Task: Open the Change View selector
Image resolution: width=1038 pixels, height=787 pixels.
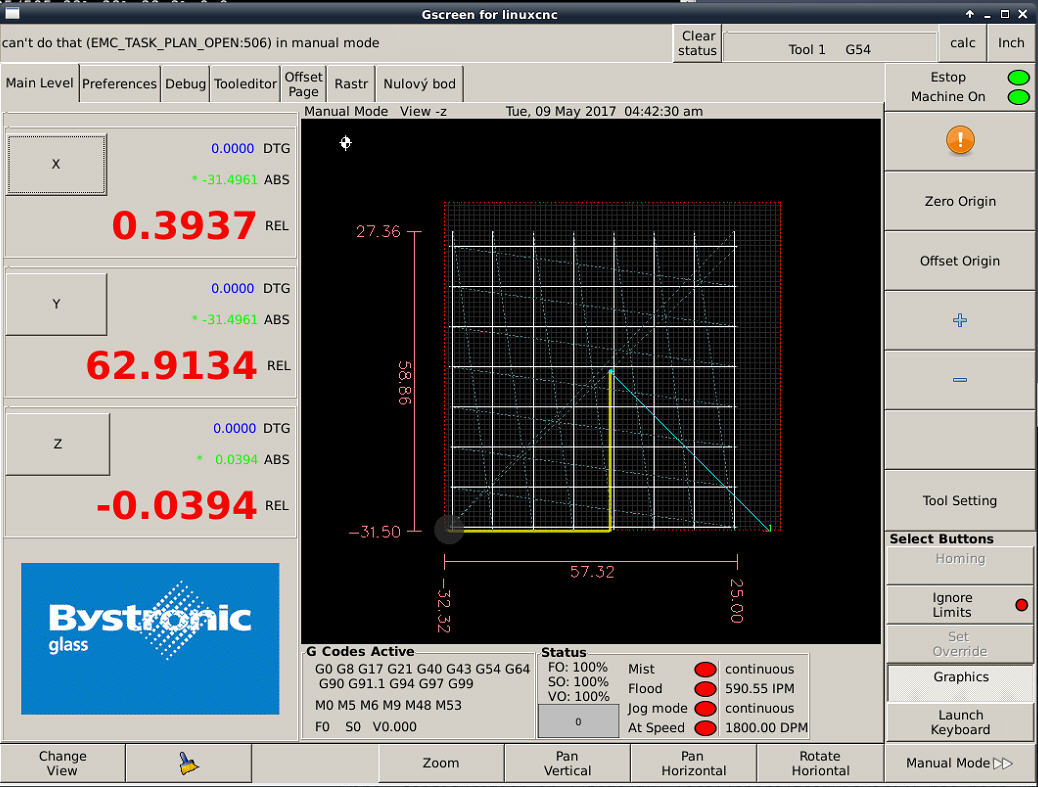Action: pos(62,763)
